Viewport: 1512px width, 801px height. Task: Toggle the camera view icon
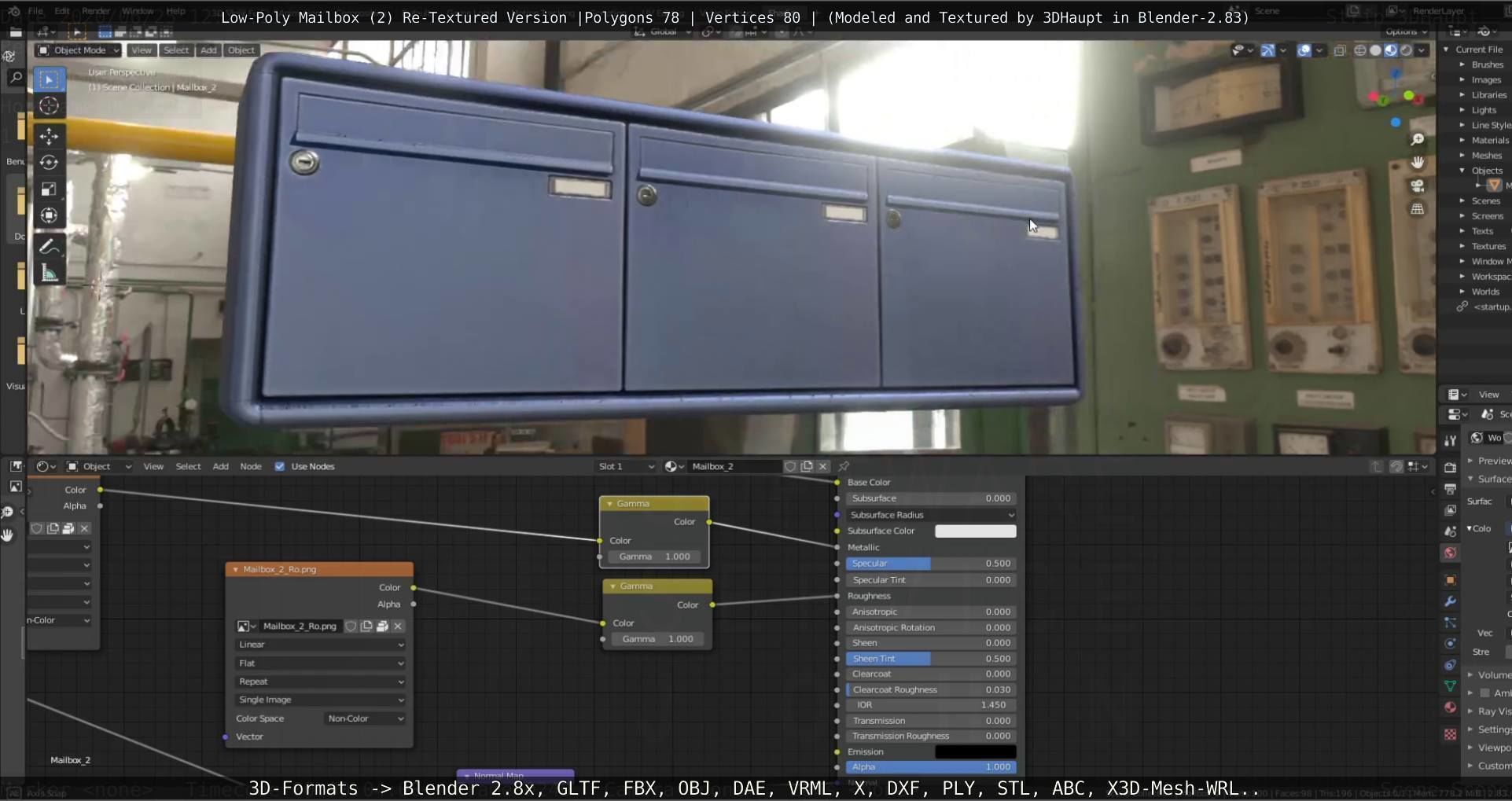1418,186
